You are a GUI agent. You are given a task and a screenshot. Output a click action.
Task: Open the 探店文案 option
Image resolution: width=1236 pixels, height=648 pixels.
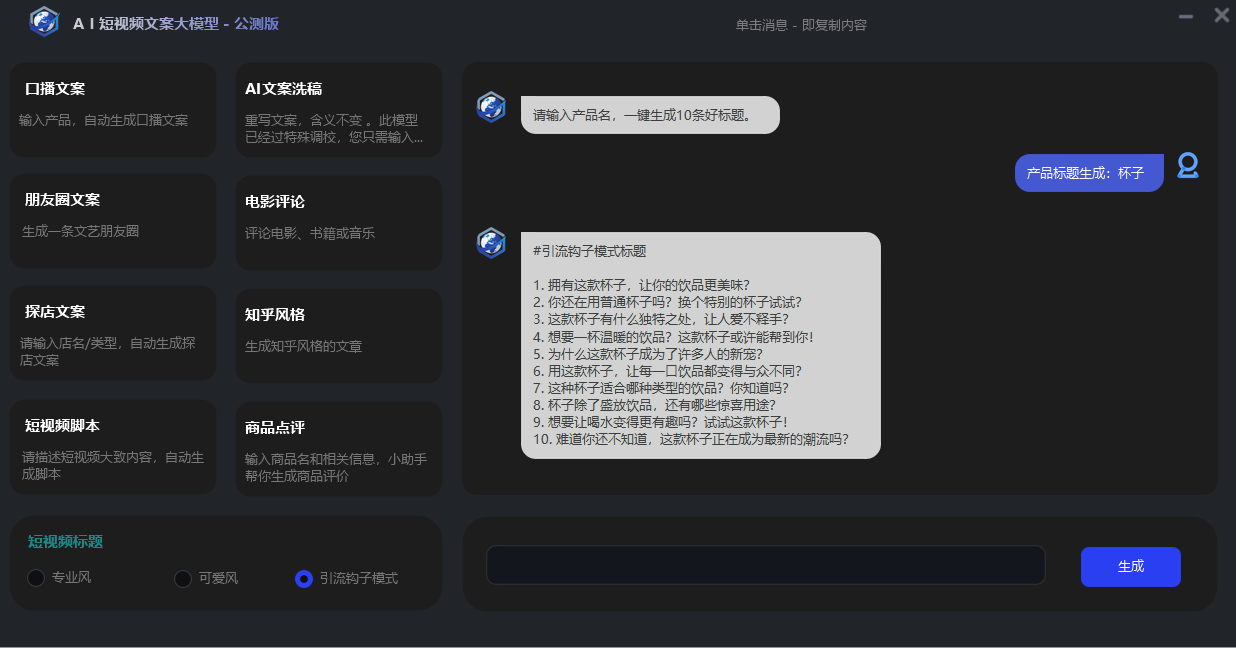pos(113,333)
